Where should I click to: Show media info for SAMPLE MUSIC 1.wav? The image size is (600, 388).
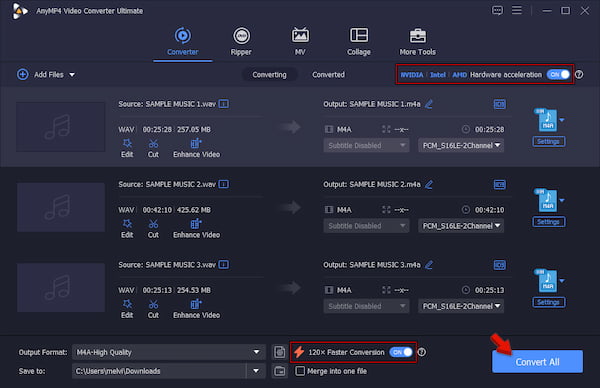[x=224, y=104]
